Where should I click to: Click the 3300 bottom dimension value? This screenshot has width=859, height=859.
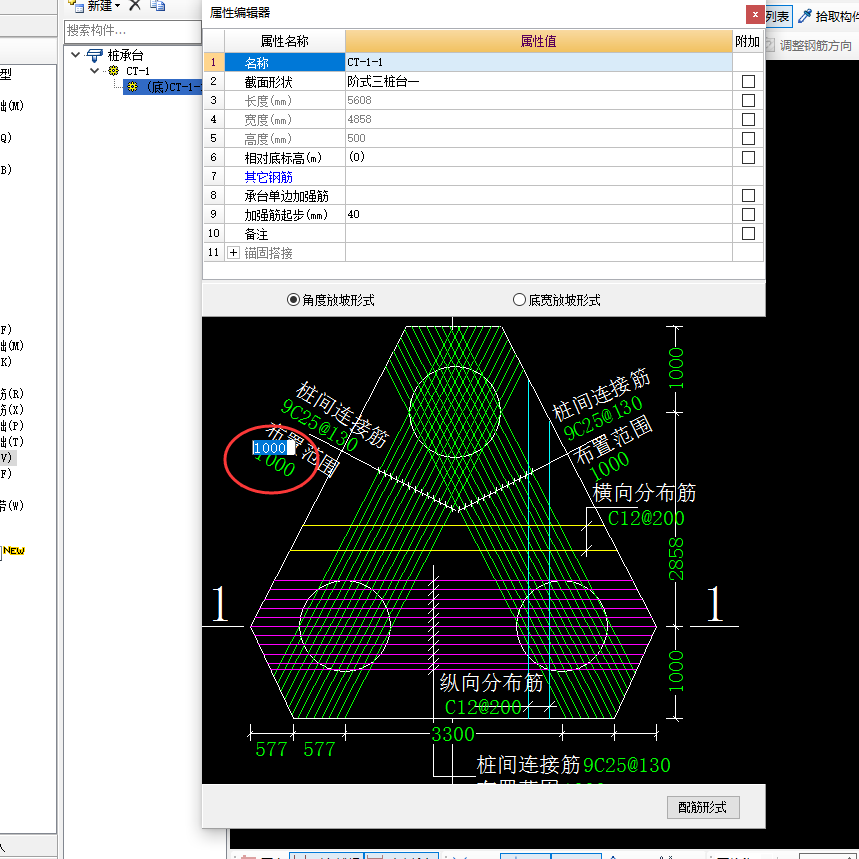point(453,734)
